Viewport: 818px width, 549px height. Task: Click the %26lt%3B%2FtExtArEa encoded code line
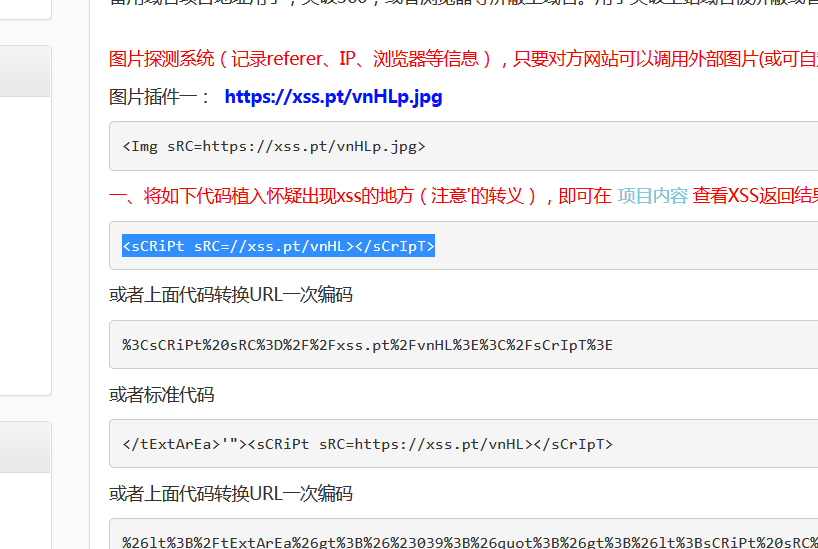click(x=470, y=542)
